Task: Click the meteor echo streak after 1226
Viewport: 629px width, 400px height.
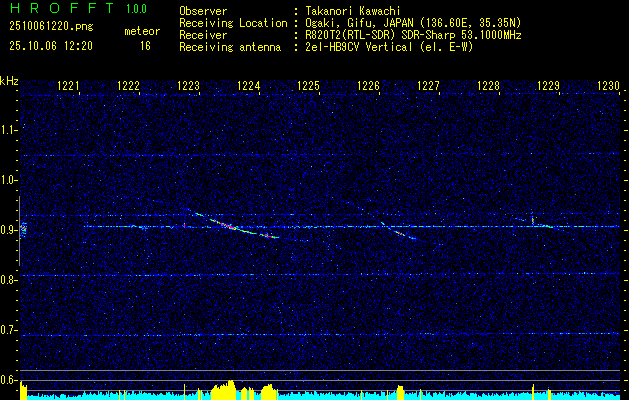Action: [399, 232]
